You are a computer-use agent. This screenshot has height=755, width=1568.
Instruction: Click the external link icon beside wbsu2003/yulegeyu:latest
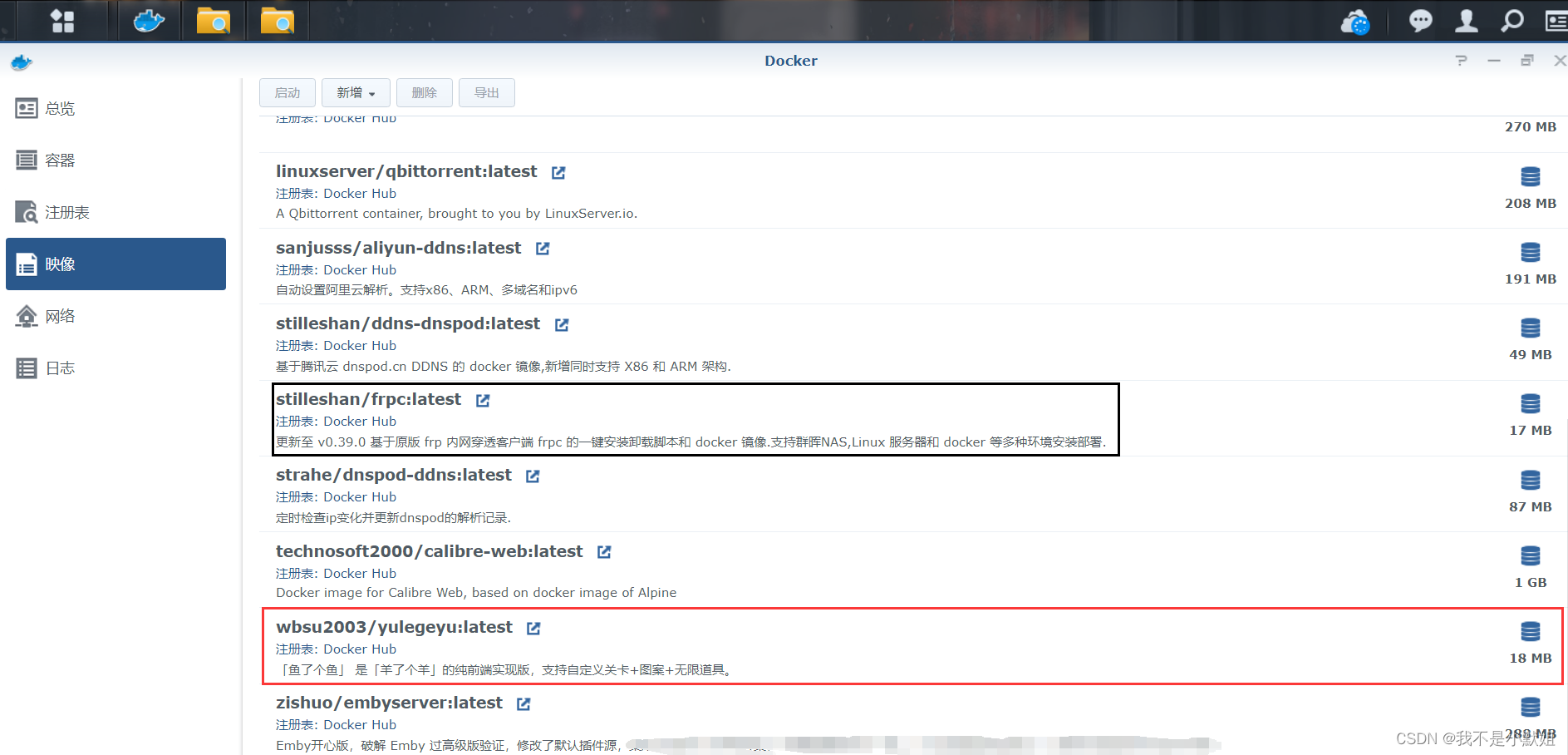point(533,628)
